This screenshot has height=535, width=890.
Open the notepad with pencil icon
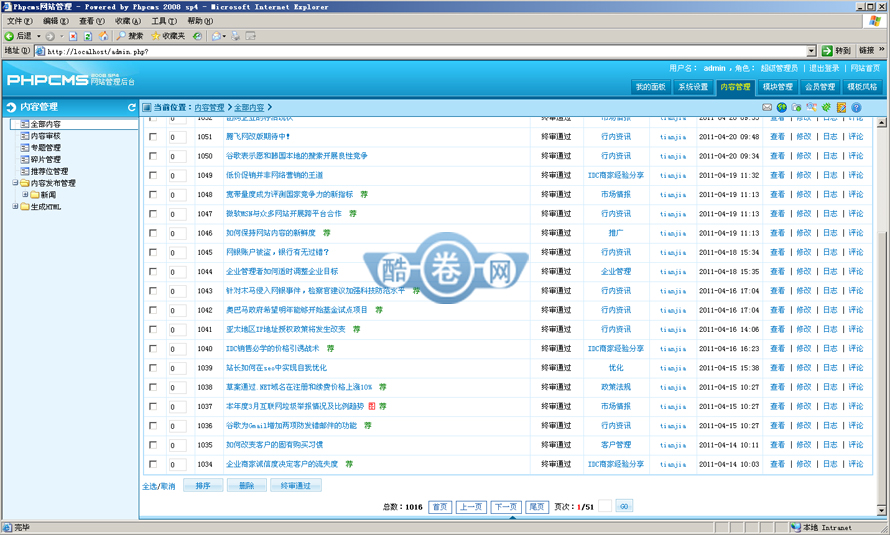(841, 107)
